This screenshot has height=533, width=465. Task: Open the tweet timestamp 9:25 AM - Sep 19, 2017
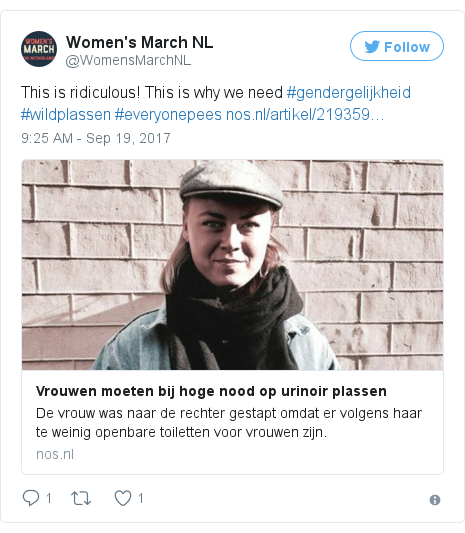pos(96,138)
